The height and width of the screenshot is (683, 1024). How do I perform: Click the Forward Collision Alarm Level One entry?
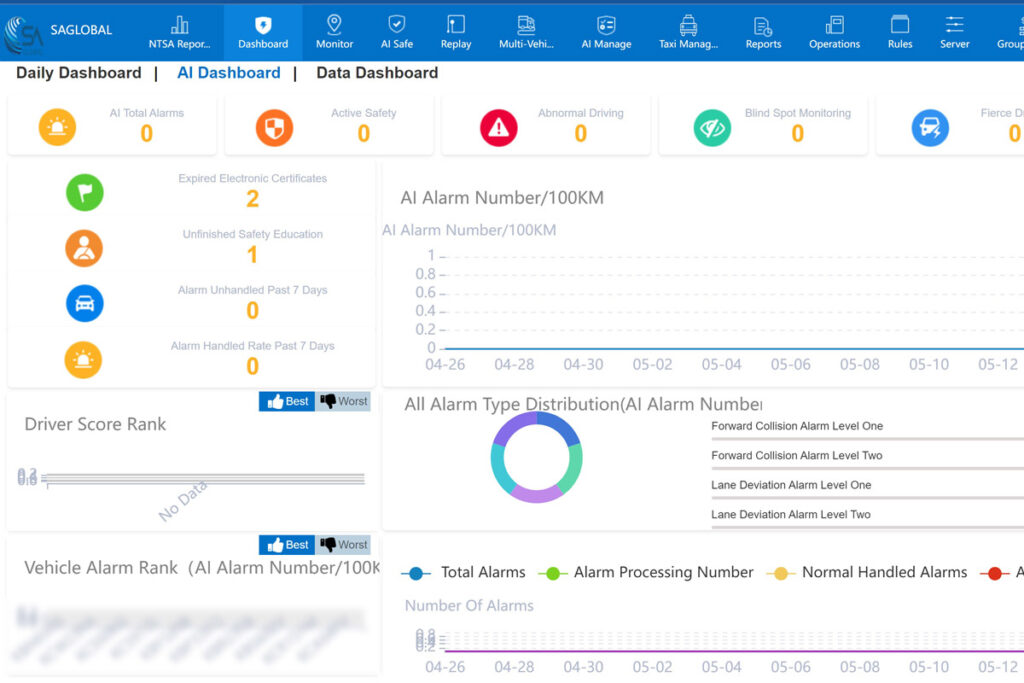point(797,426)
